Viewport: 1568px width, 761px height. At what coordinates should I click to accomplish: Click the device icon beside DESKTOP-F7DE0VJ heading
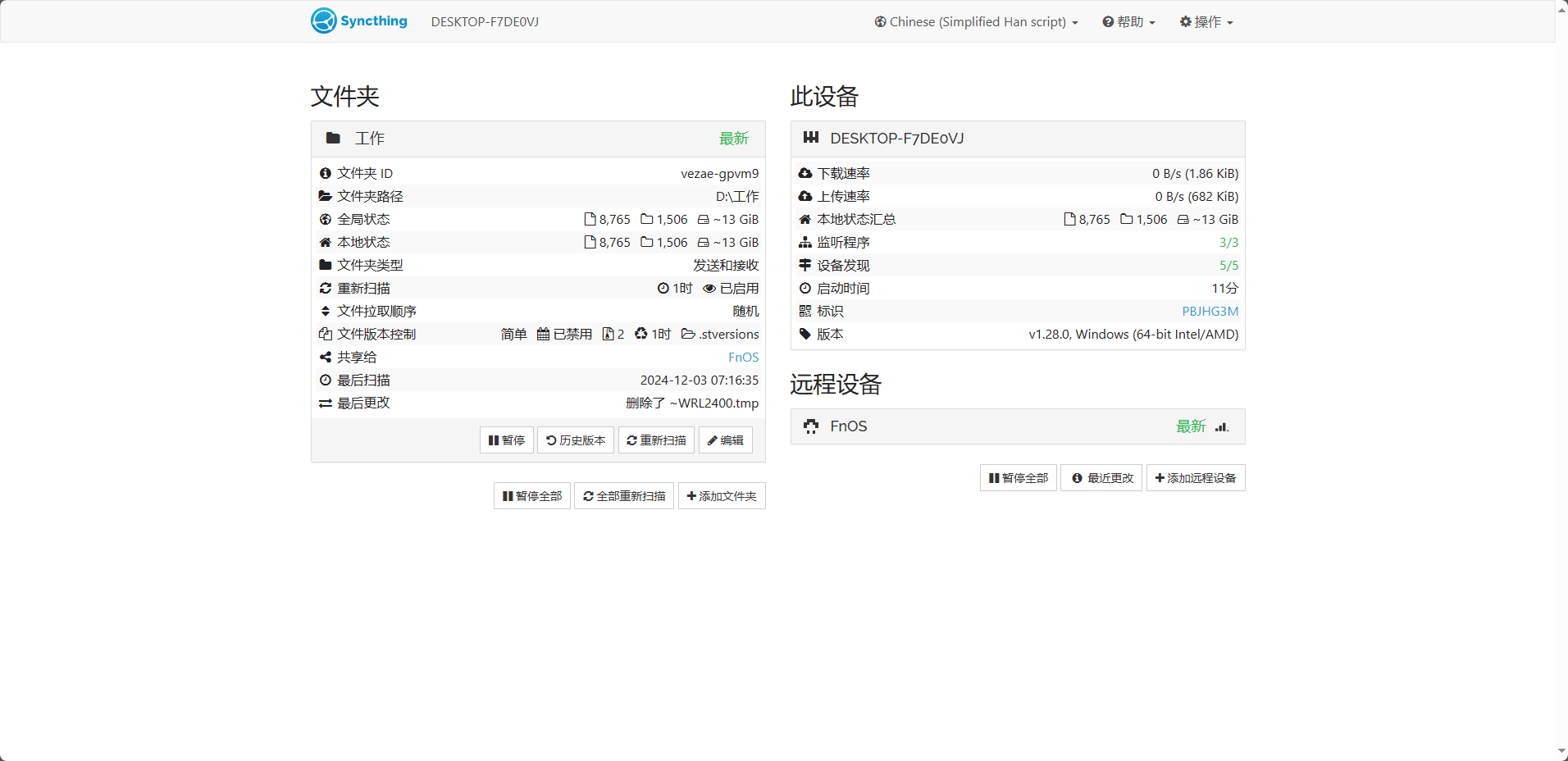point(811,138)
